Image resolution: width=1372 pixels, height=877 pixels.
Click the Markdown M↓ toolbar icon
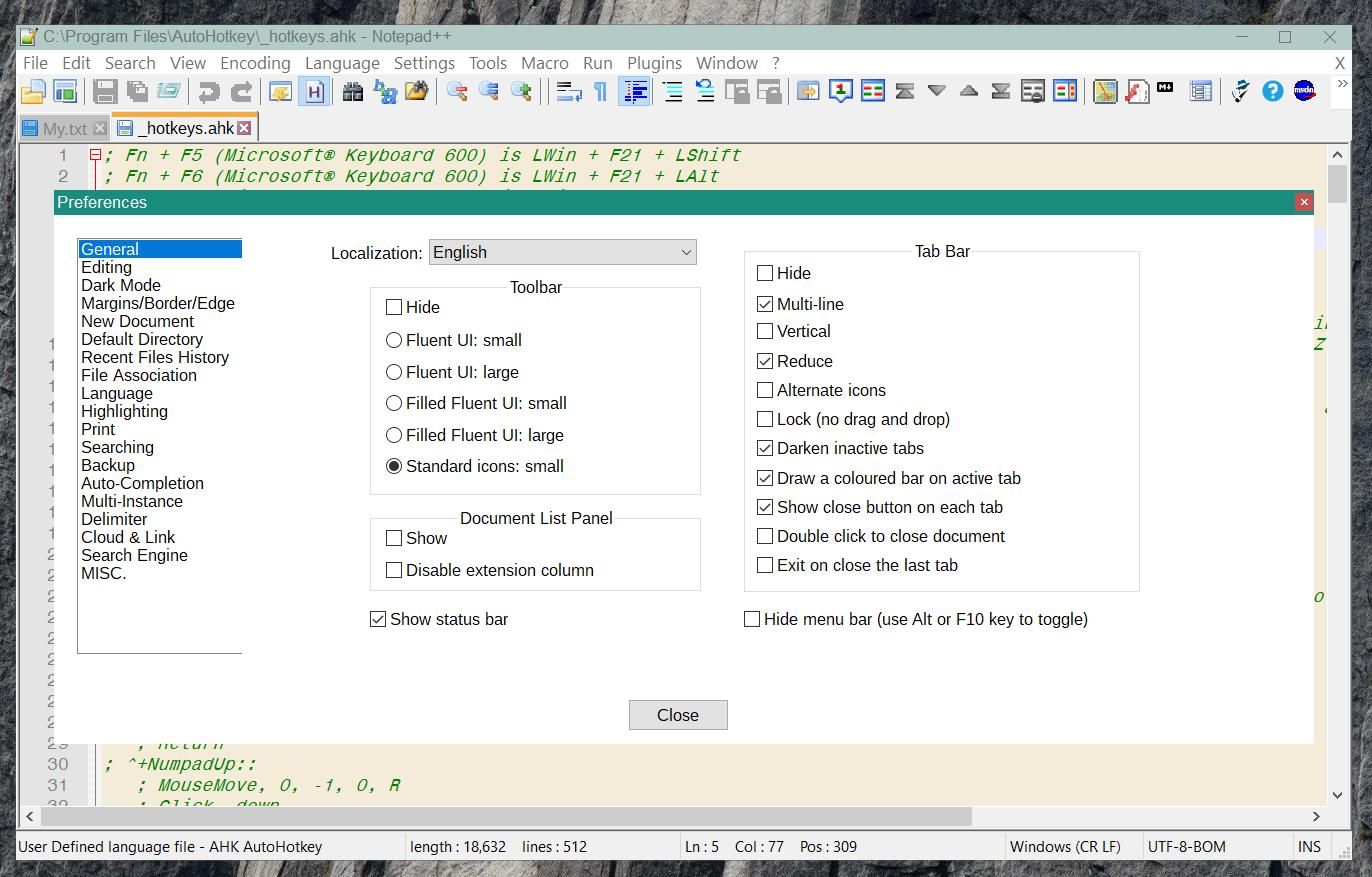[1165, 89]
